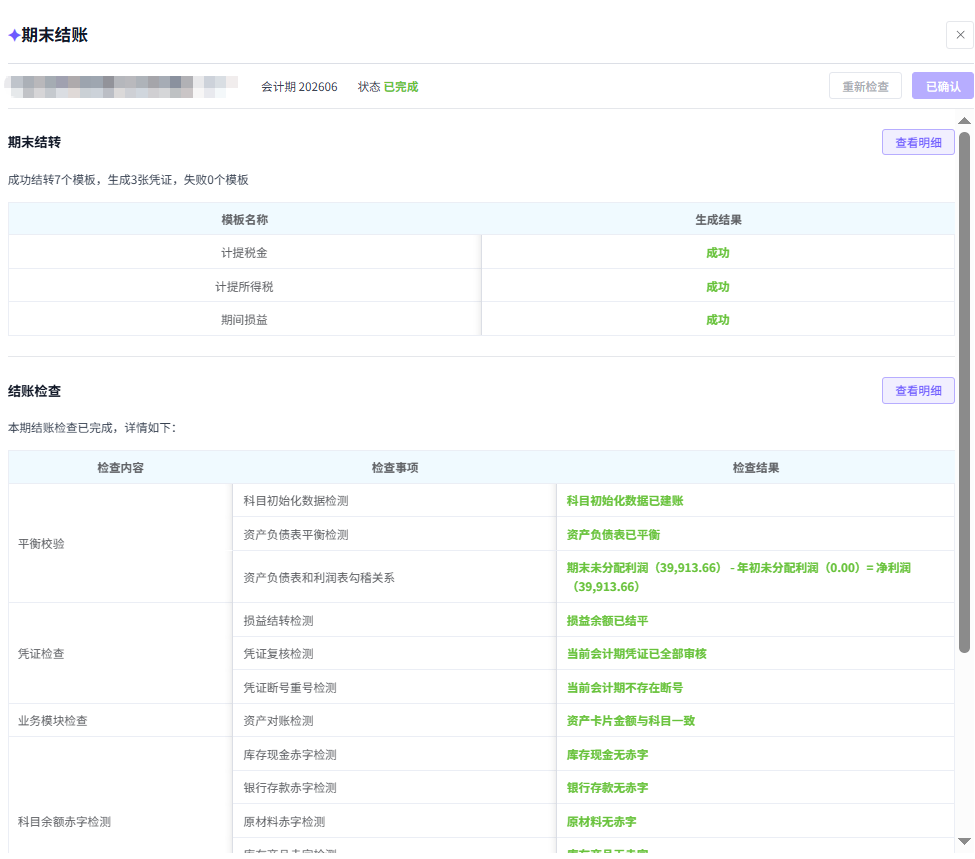Viewport: 975px width, 859px height.
Task: Open 查看明细 for 期末结转 section
Action: coord(918,142)
